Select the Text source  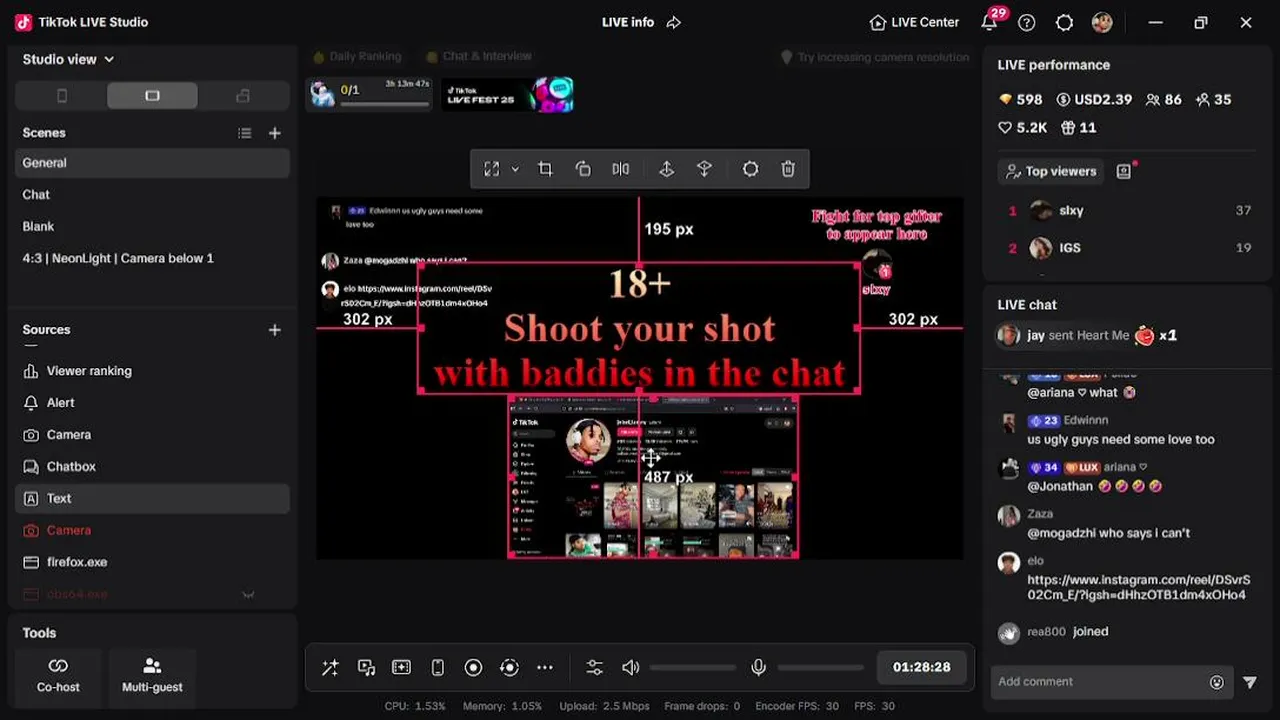point(152,499)
